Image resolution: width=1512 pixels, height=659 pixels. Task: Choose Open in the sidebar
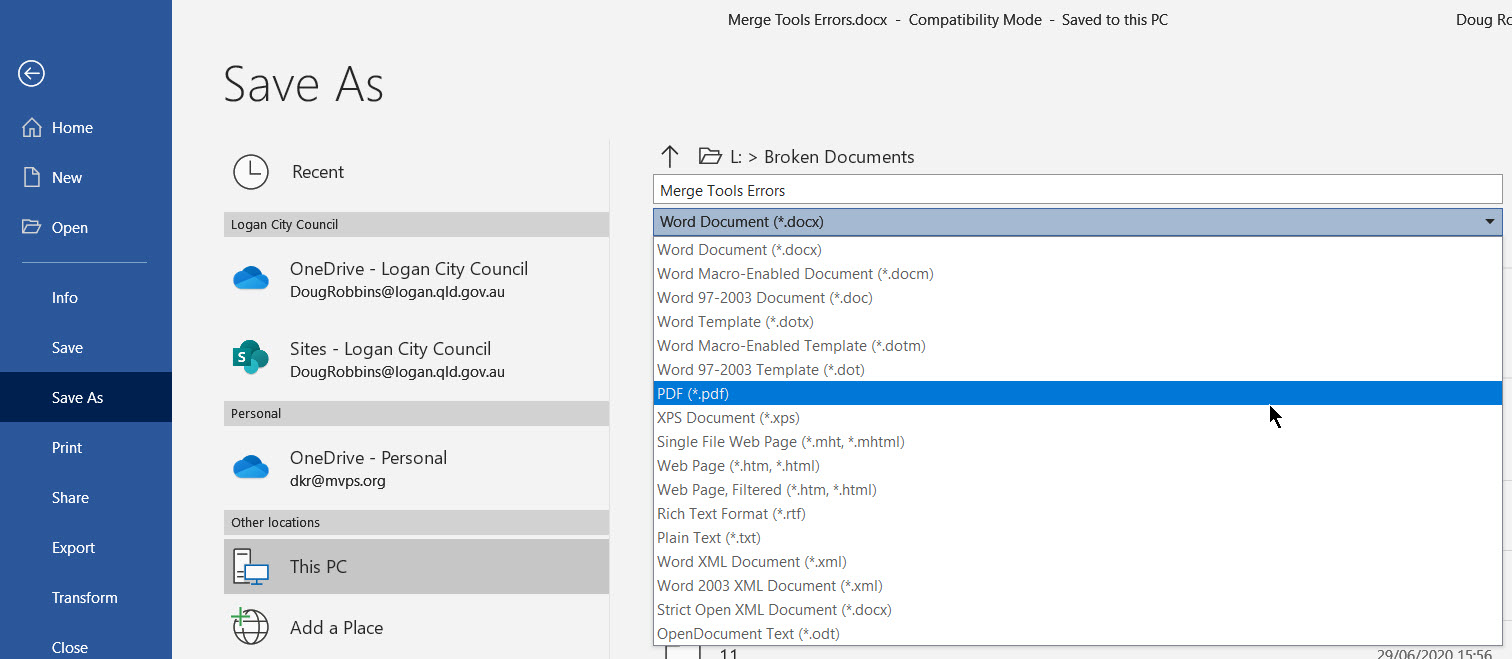(x=86, y=228)
